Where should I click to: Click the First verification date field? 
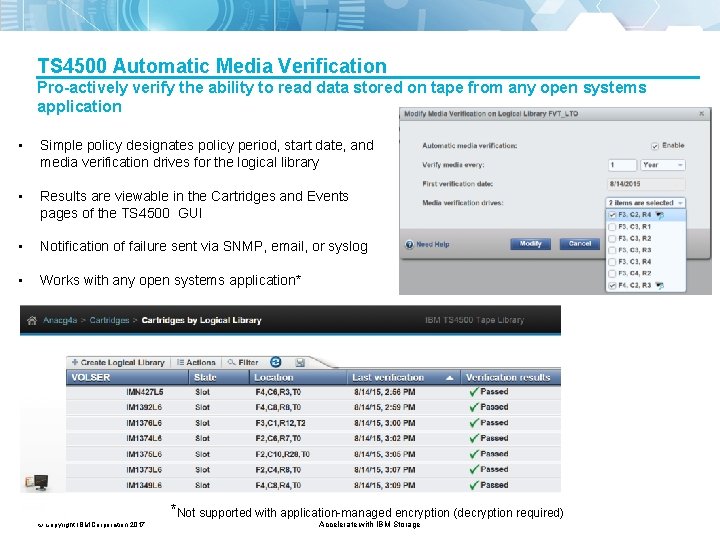[646, 184]
